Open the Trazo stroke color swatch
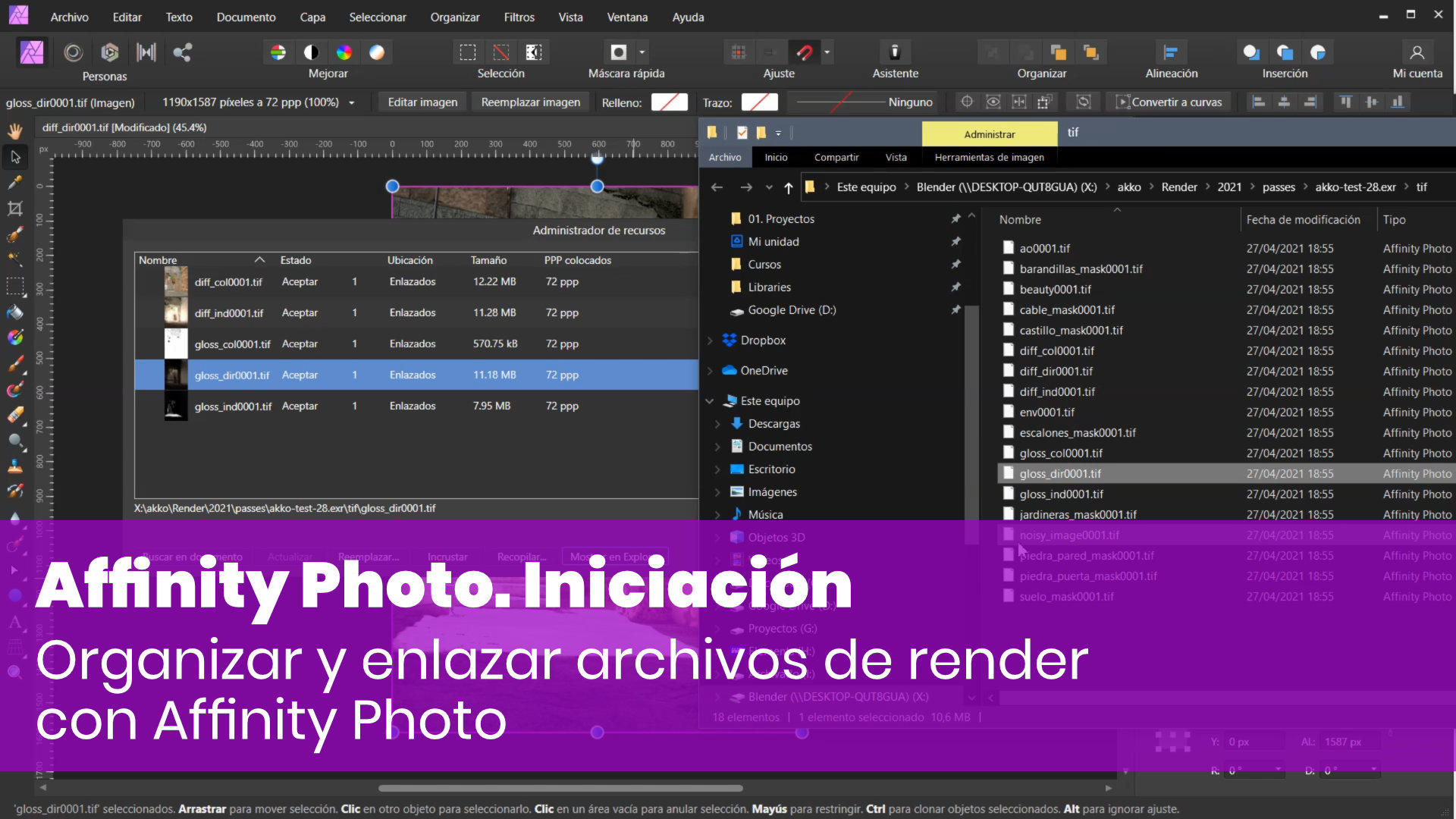1456x819 pixels. tap(760, 102)
